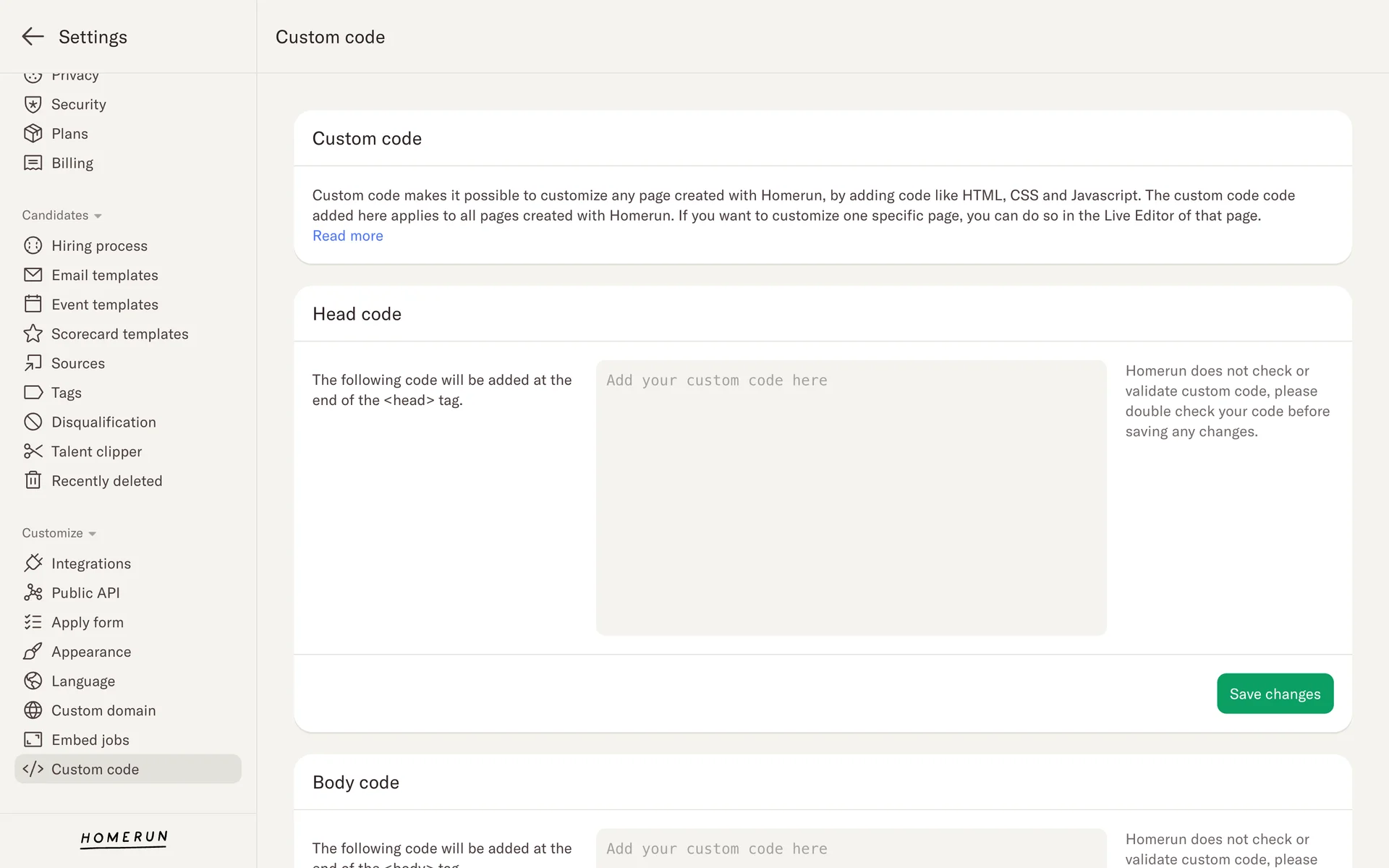Viewport: 1389px width, 868px height.
Task: Click the Integrations plug icon
Action: pos(33,563)
